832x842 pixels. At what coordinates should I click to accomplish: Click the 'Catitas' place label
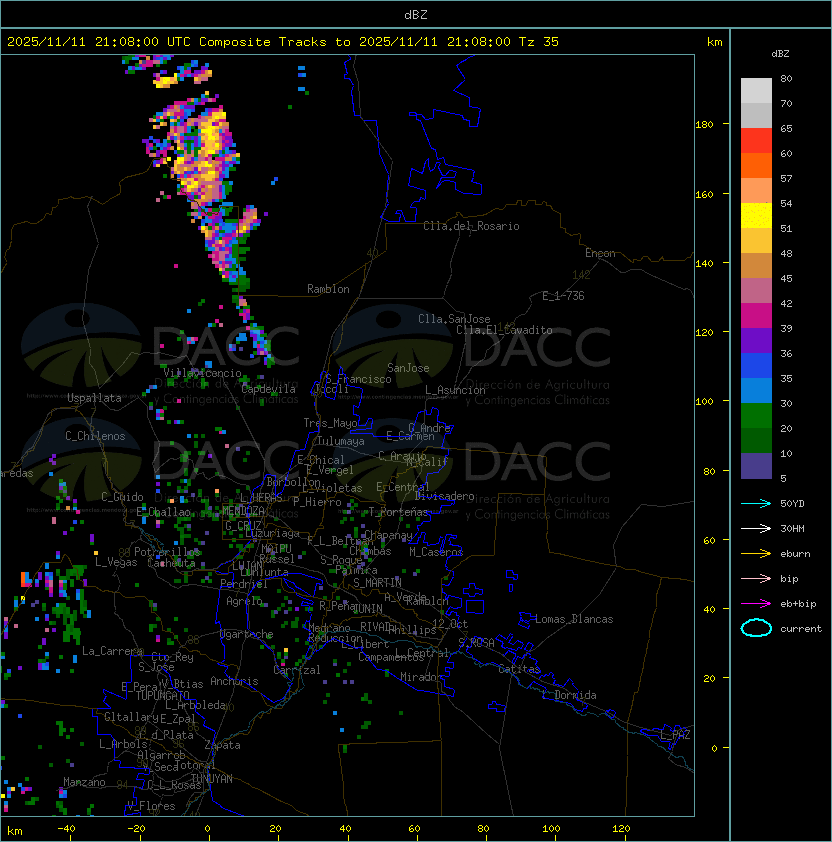[x=519, y=669]
